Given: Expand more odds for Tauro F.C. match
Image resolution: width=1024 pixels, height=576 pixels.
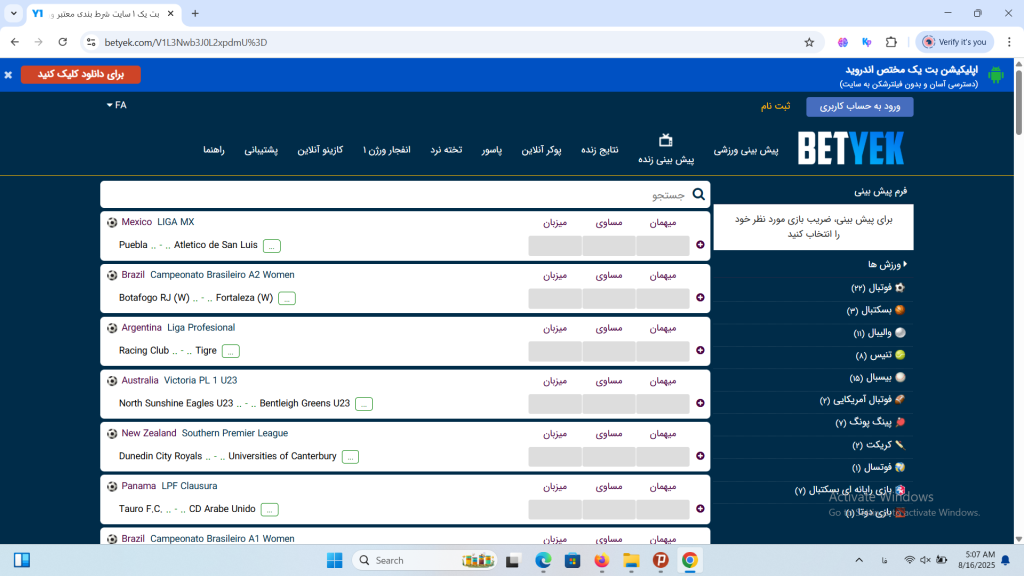Looking at the screenshot, I should [700, 509].
